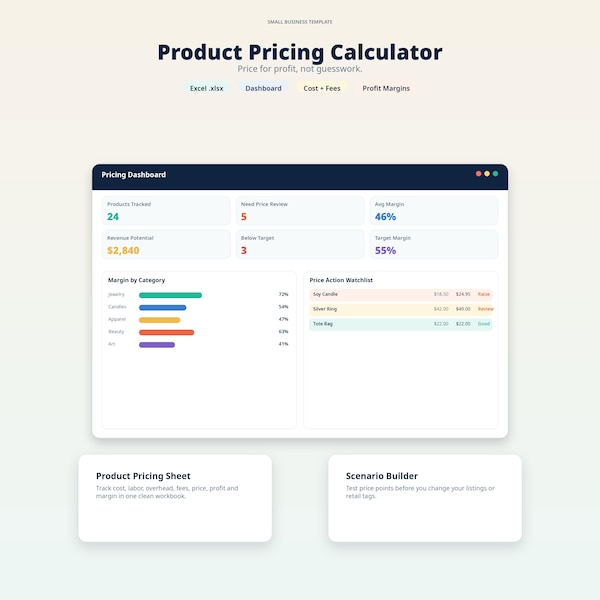Open the Scenario Builder card
600x600 pixels.
425,498
